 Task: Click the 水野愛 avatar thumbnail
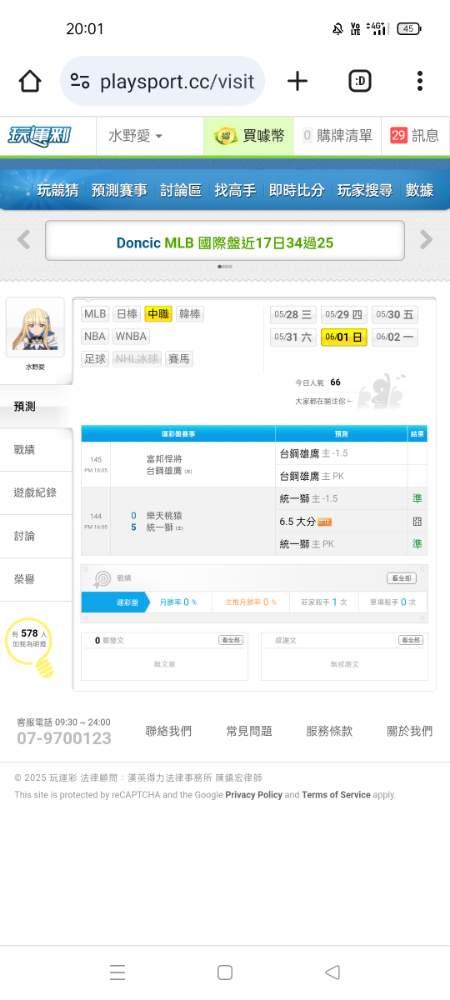tap(35, 328)
